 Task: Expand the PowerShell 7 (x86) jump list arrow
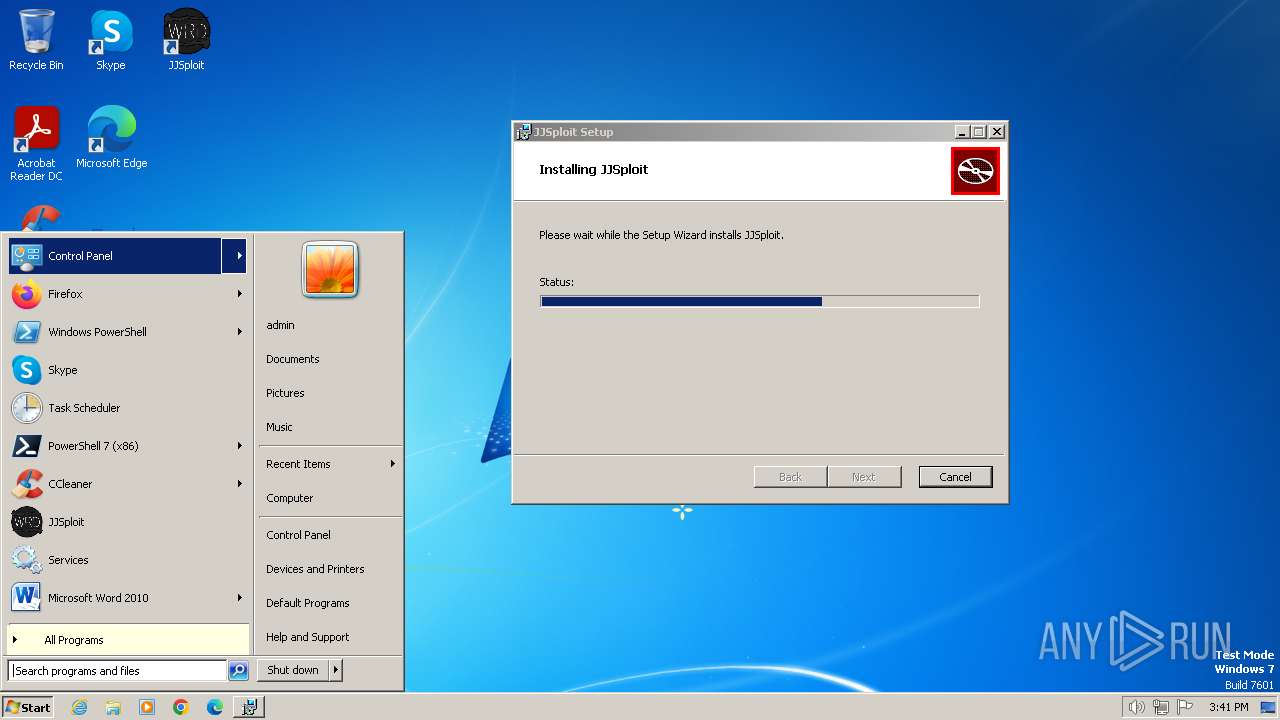click(239, 446)
